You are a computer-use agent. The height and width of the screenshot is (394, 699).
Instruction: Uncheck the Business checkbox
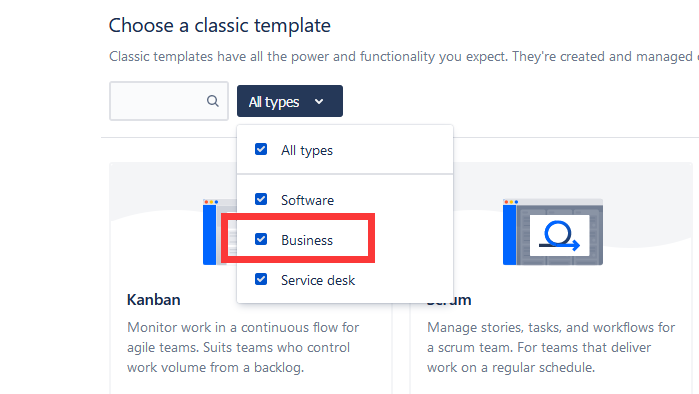point(261,239)
